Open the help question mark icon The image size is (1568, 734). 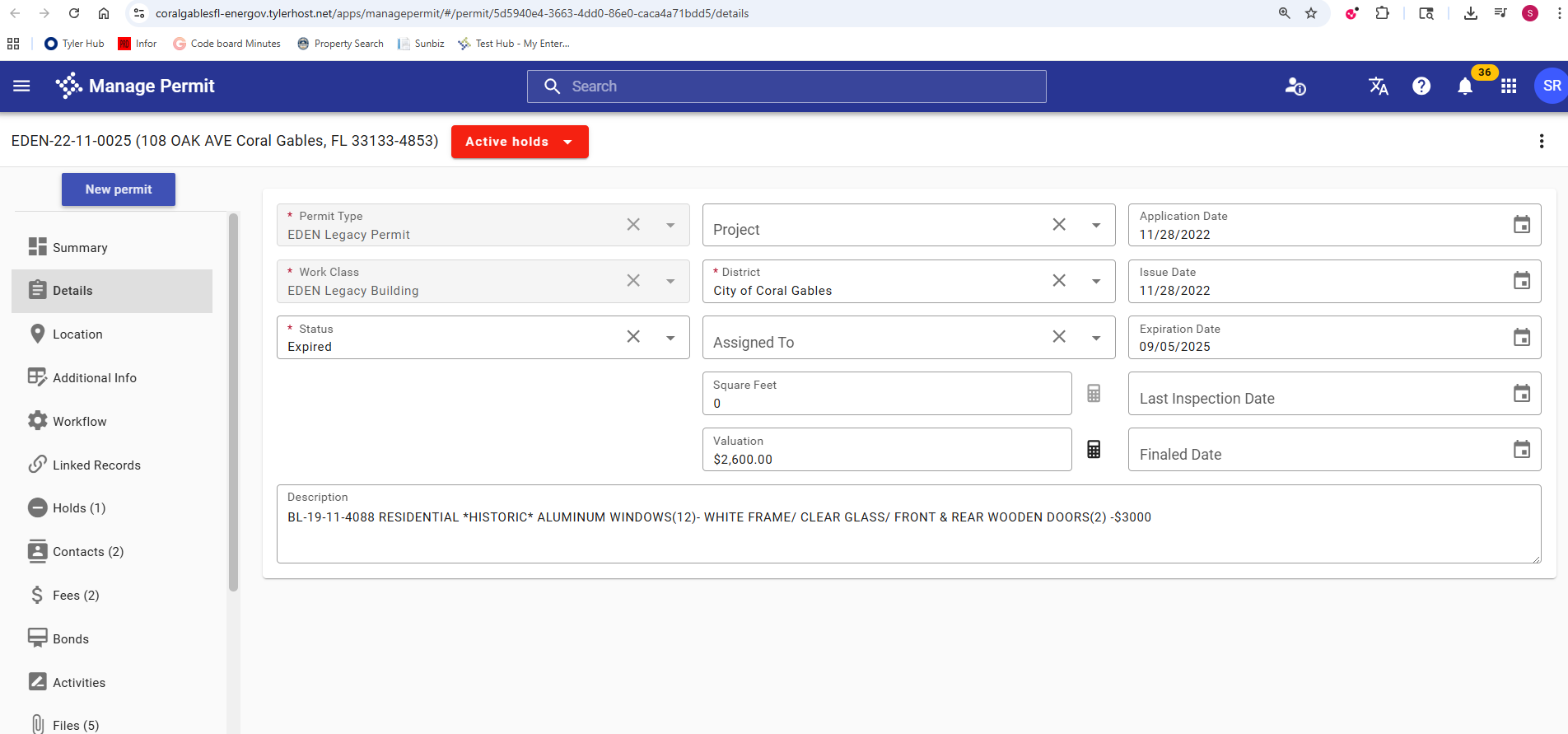[1421, 86]
